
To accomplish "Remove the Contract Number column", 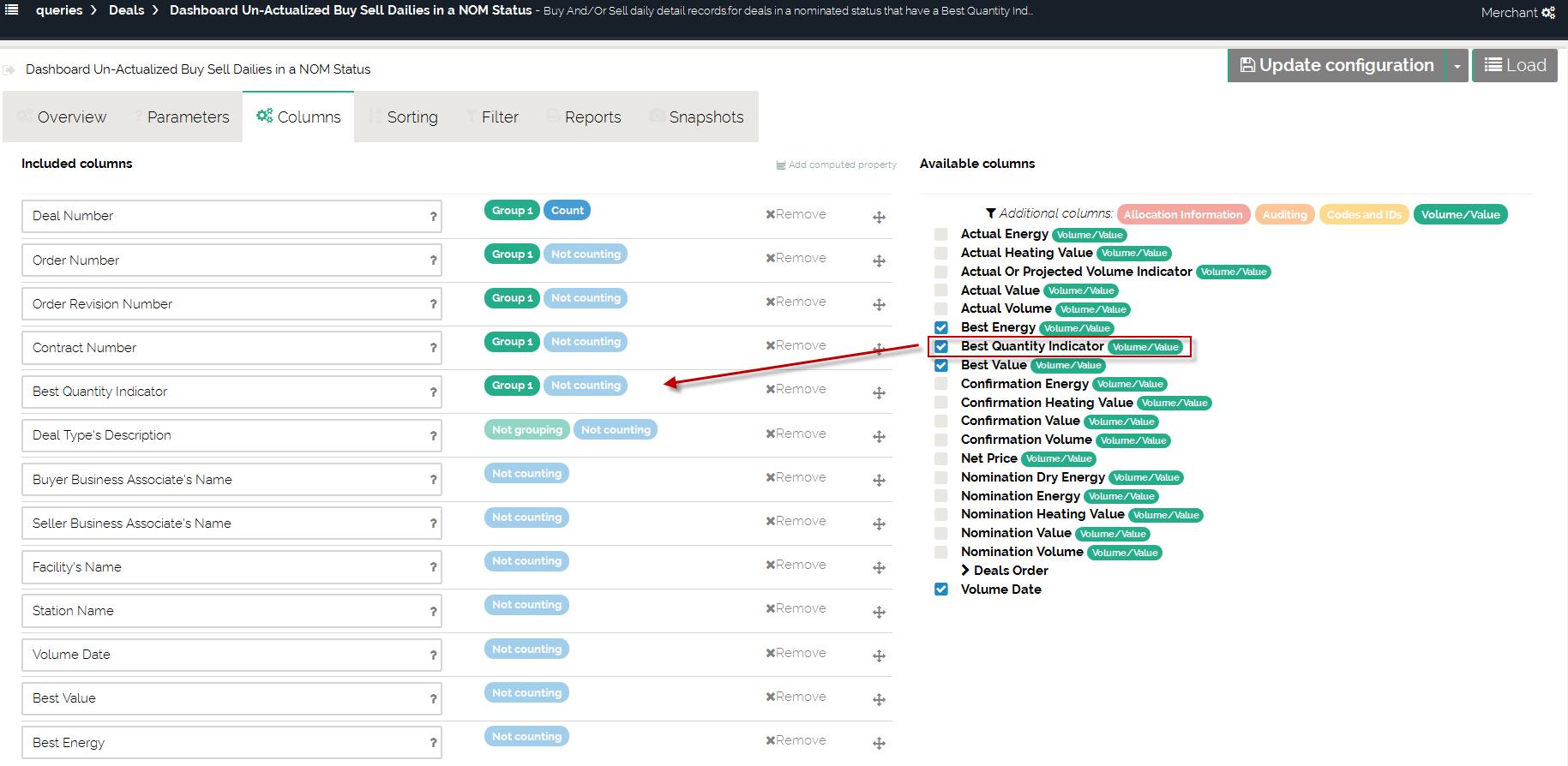I will pyautogui.click(x=796, y=345).
